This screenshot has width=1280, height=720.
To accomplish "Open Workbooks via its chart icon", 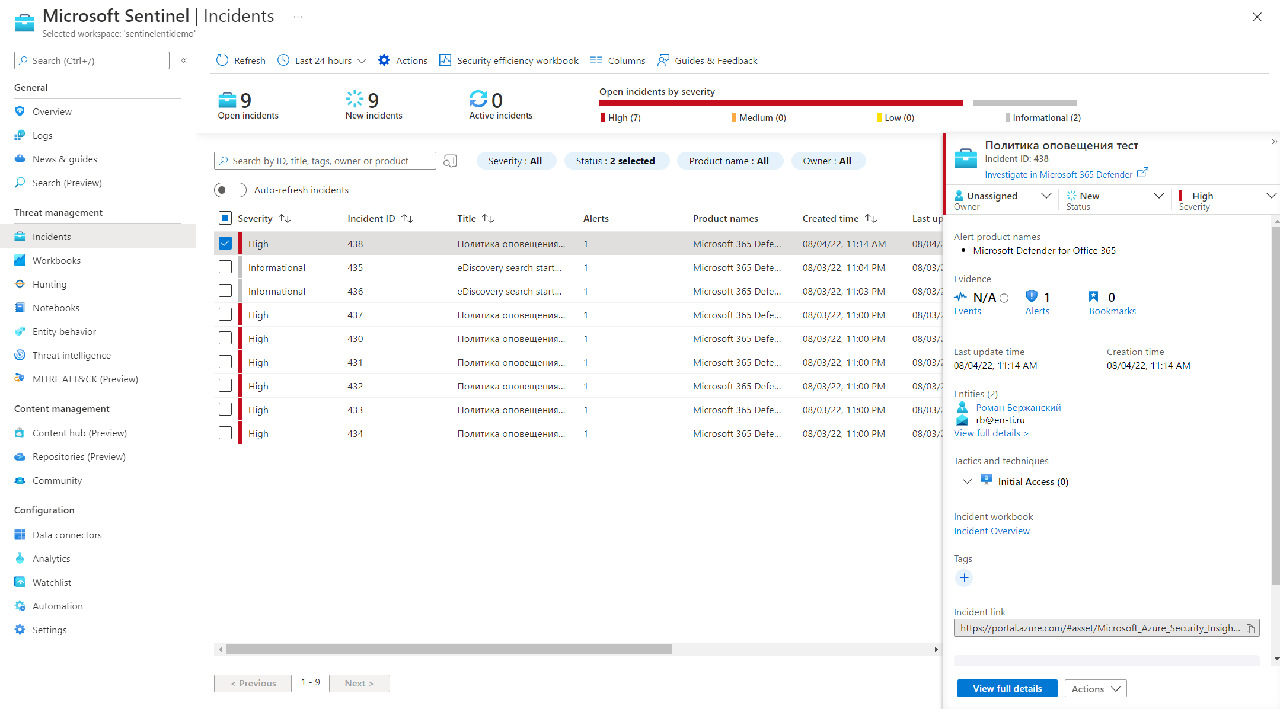I will pos(19,260).
